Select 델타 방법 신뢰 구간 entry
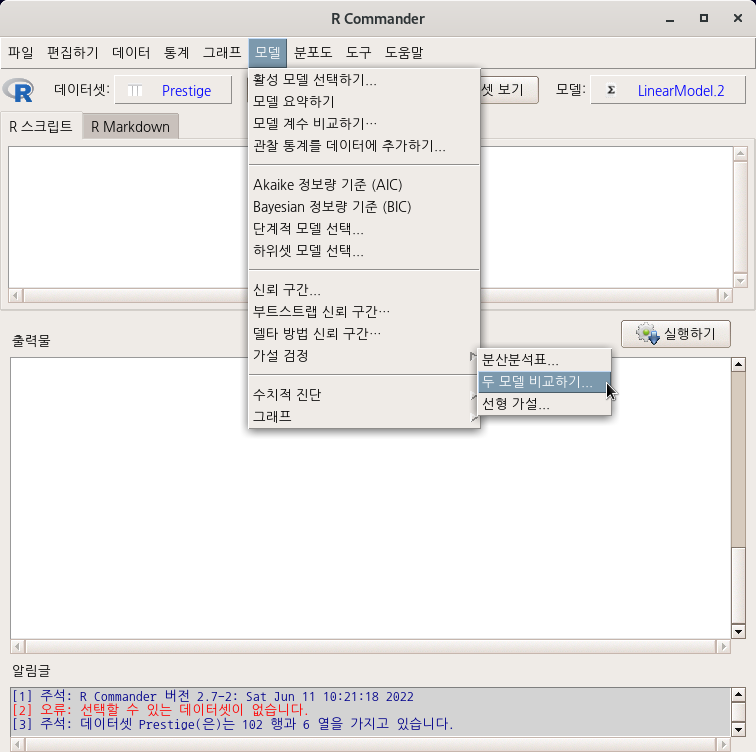Image resolution: width=756 pixels, height=752 pixels. [364, 334]
